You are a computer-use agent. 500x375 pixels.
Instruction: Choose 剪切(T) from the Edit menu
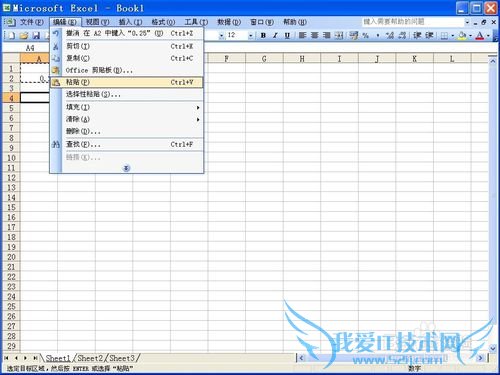[127, 46]
